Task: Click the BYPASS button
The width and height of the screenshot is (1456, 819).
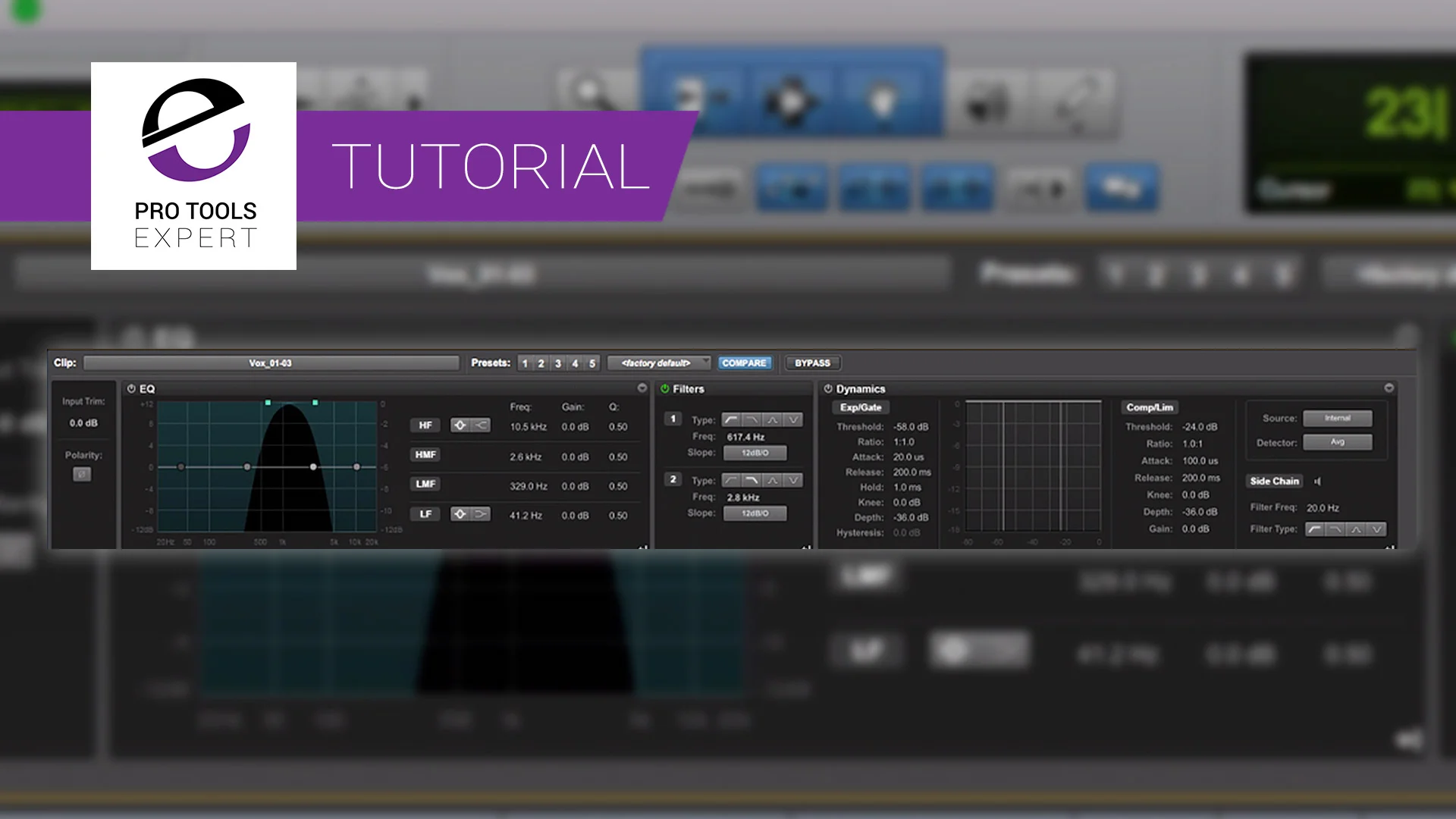Action: pos(812,363)
